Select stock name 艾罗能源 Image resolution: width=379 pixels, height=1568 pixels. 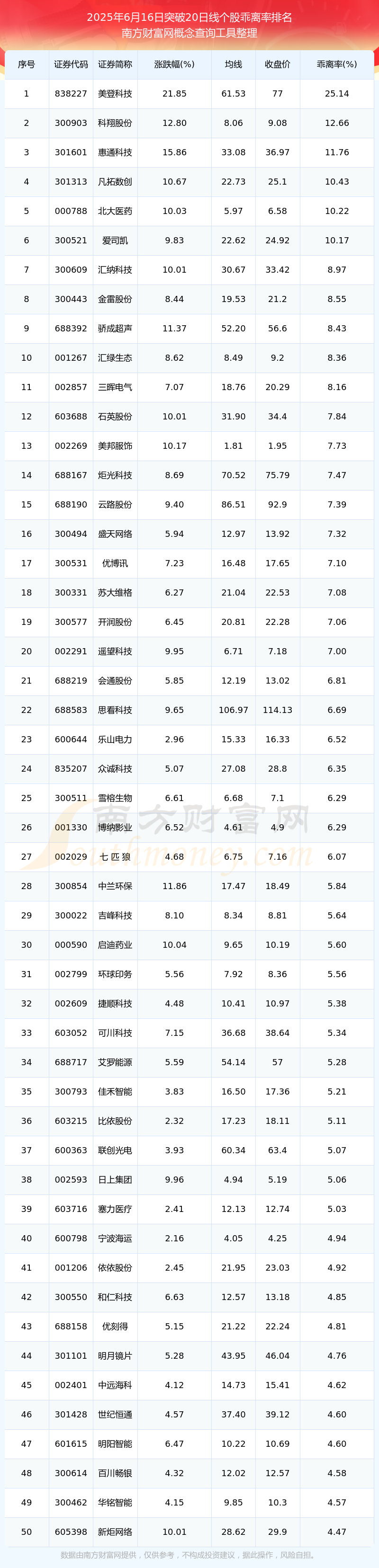point(115,1062)
